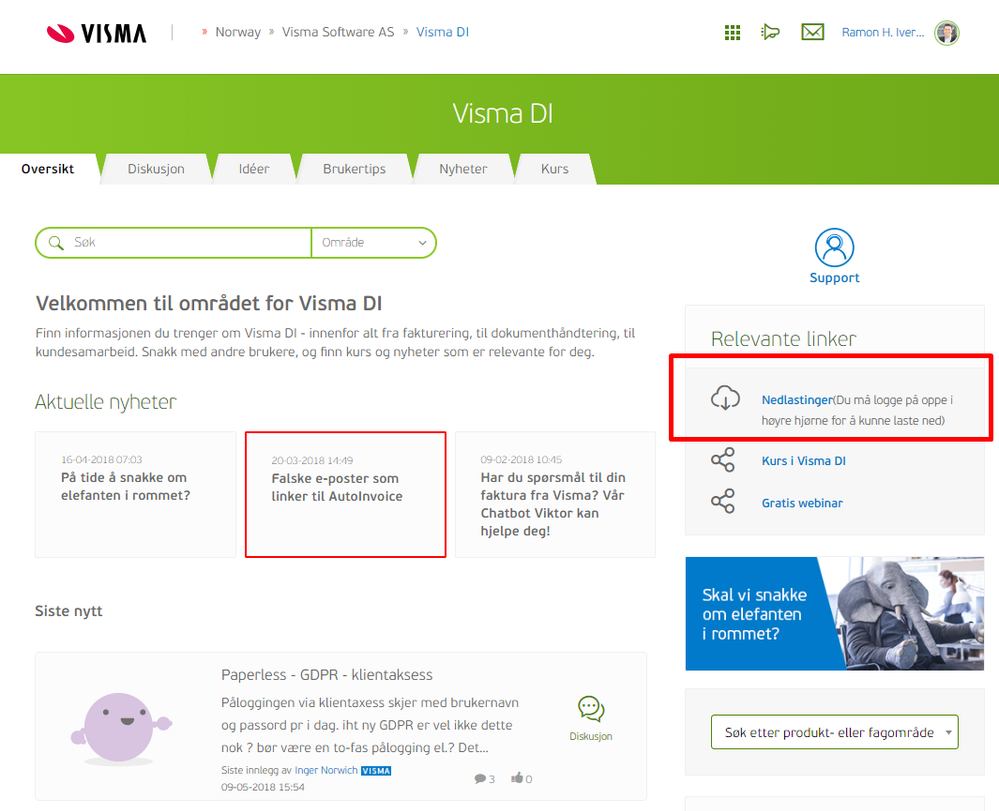Click the VISMA badge next to author
Image resolution: width=999 pixels, height=811 pixels.
point(376,771)
